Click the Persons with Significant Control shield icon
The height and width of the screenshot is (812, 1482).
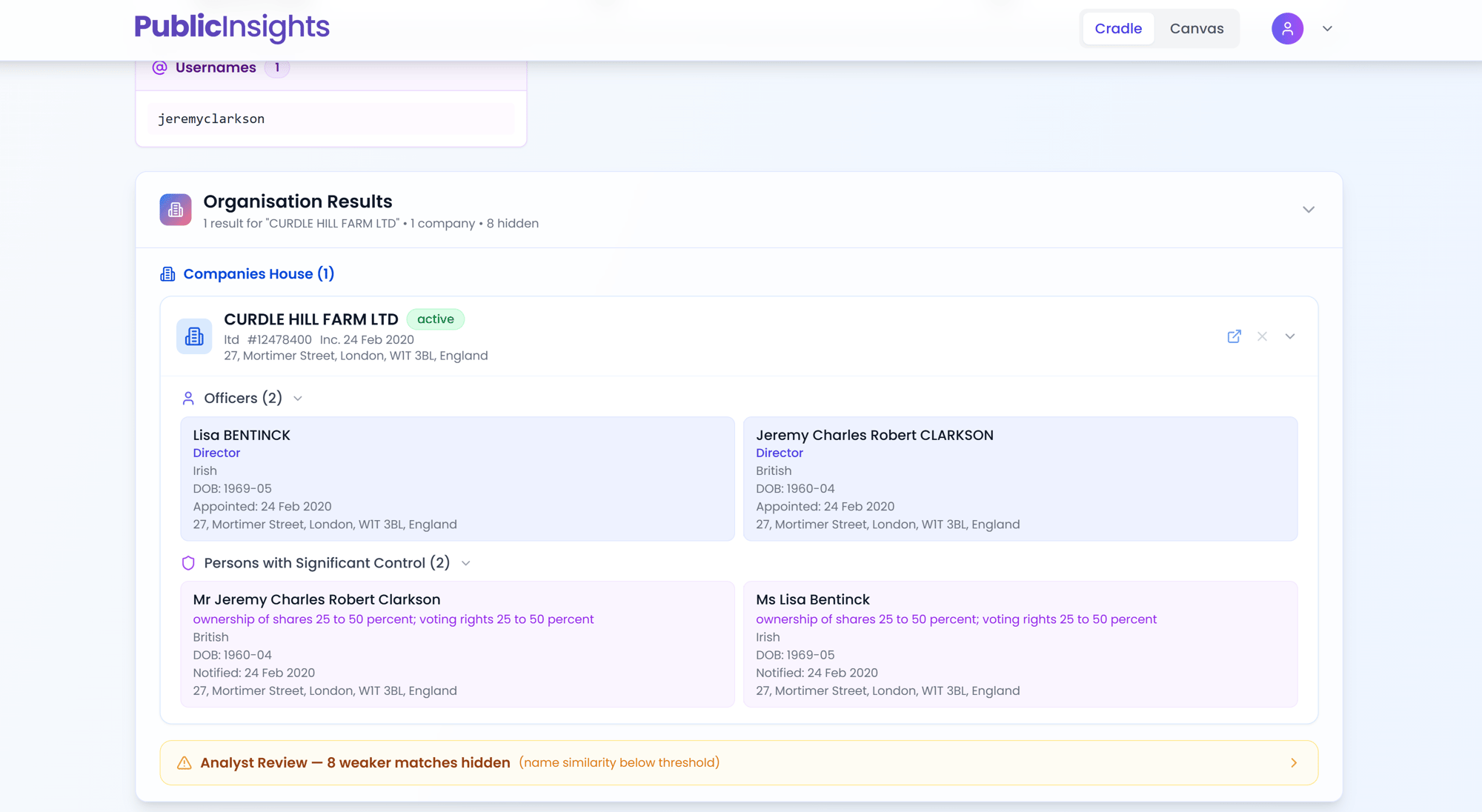pyautogui.click(x=188, y=563)
